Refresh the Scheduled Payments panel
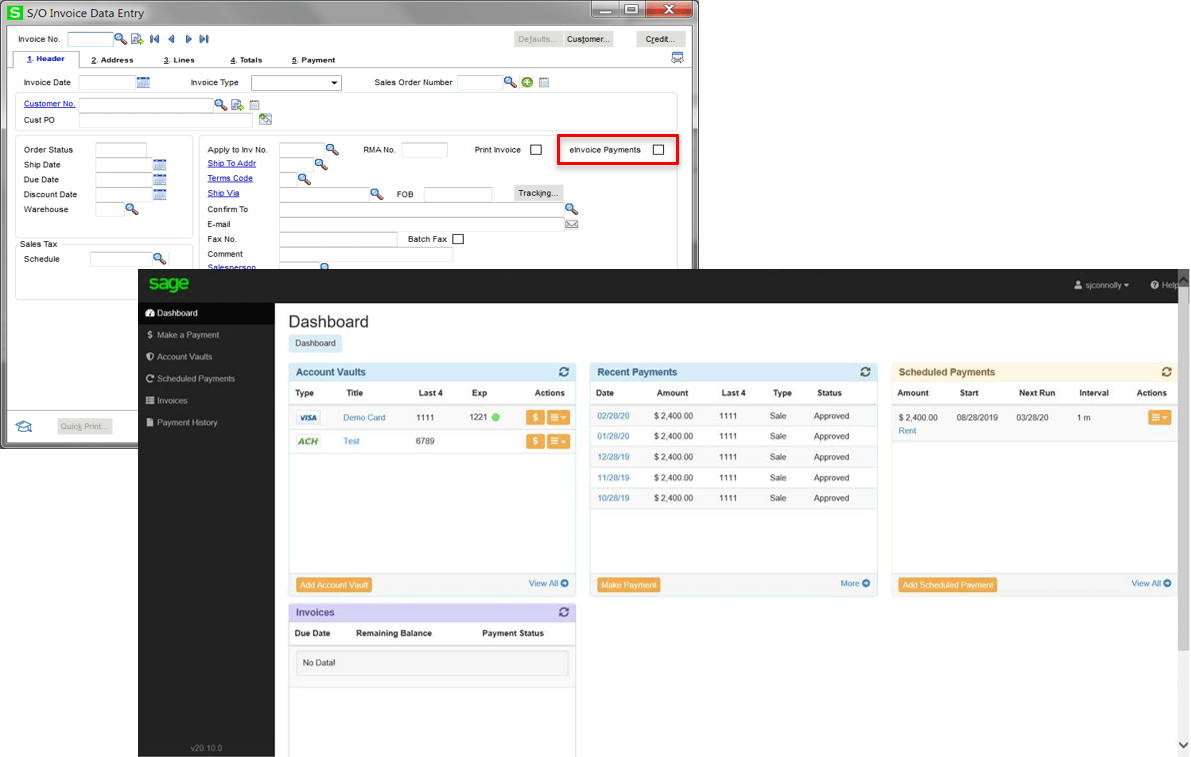This screenshot has height=757, width=1191. (1167, 372)
